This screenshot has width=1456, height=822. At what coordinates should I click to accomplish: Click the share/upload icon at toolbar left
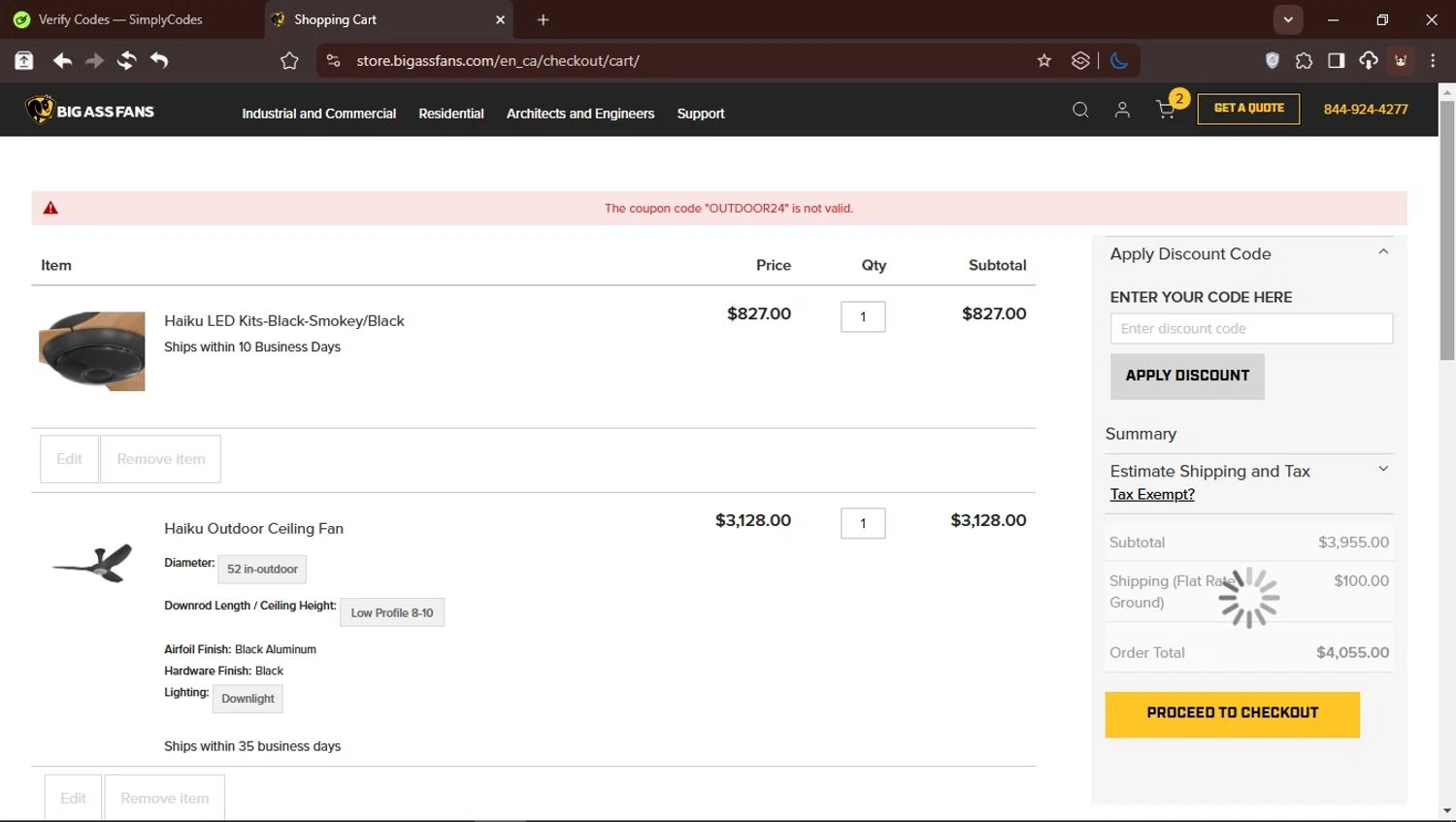pyautogui.click(x=24, y=60)
